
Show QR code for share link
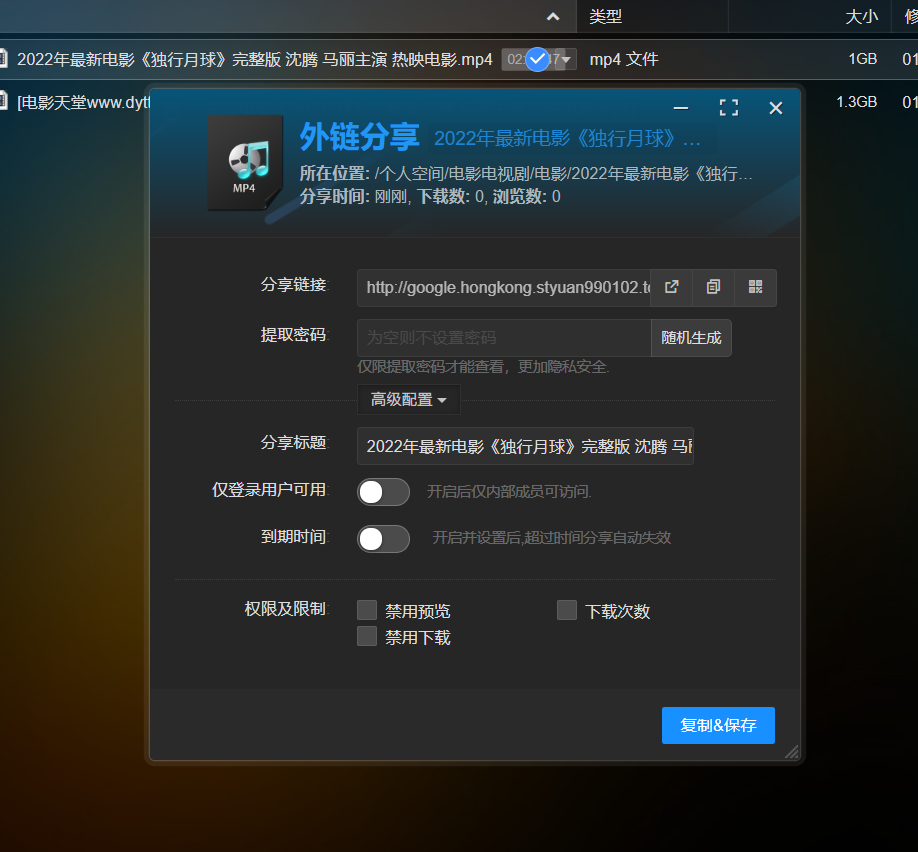click(755, 287)
